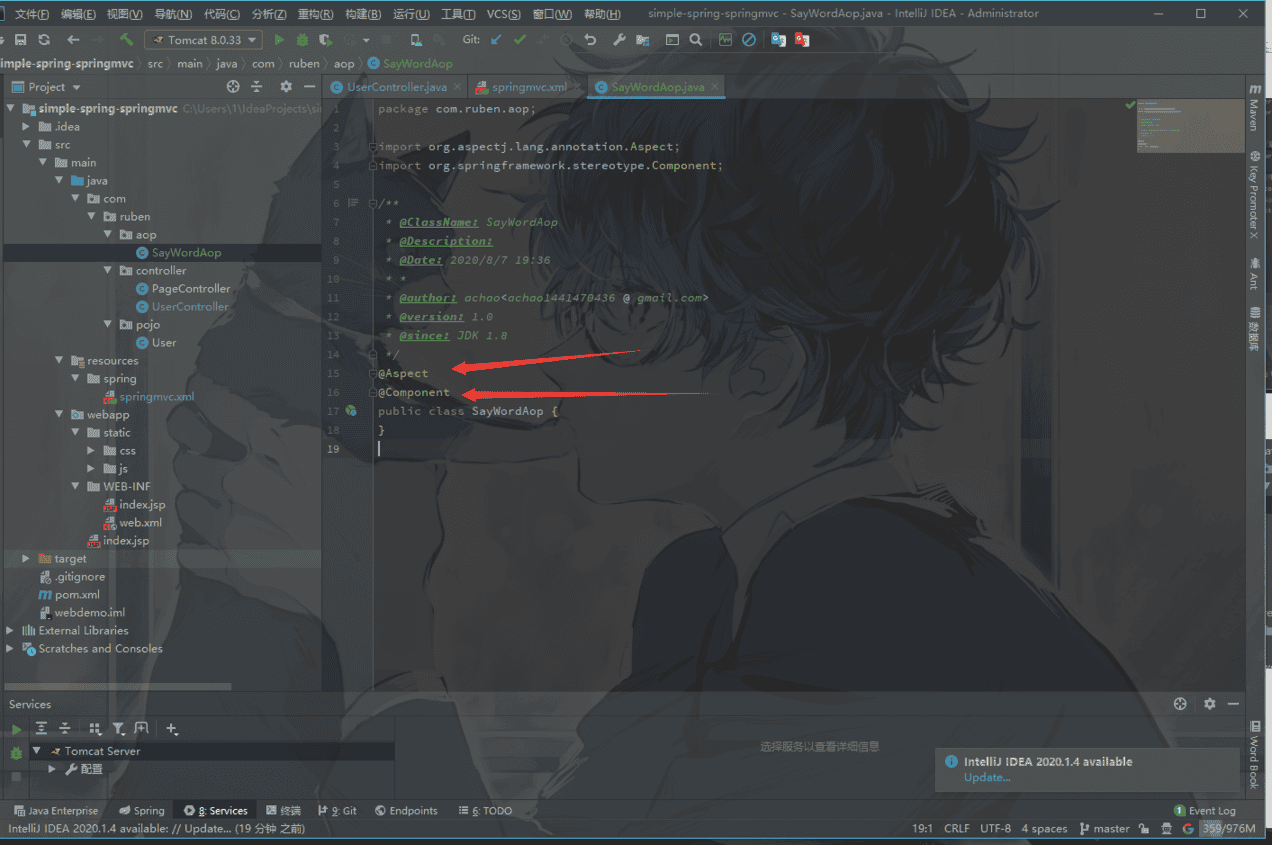The height and width of the screenshot is (845, 1272).
Task: Click the green Run button in toolbar
Action: [x=279, y=40]
